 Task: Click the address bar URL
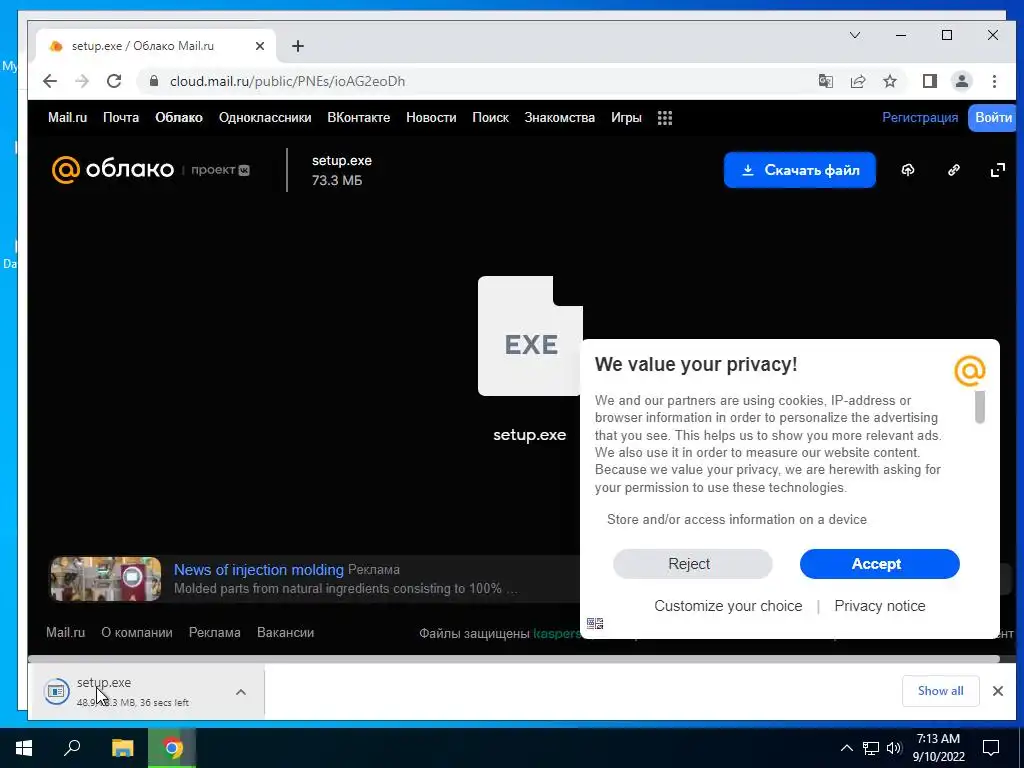pos(287,81)
